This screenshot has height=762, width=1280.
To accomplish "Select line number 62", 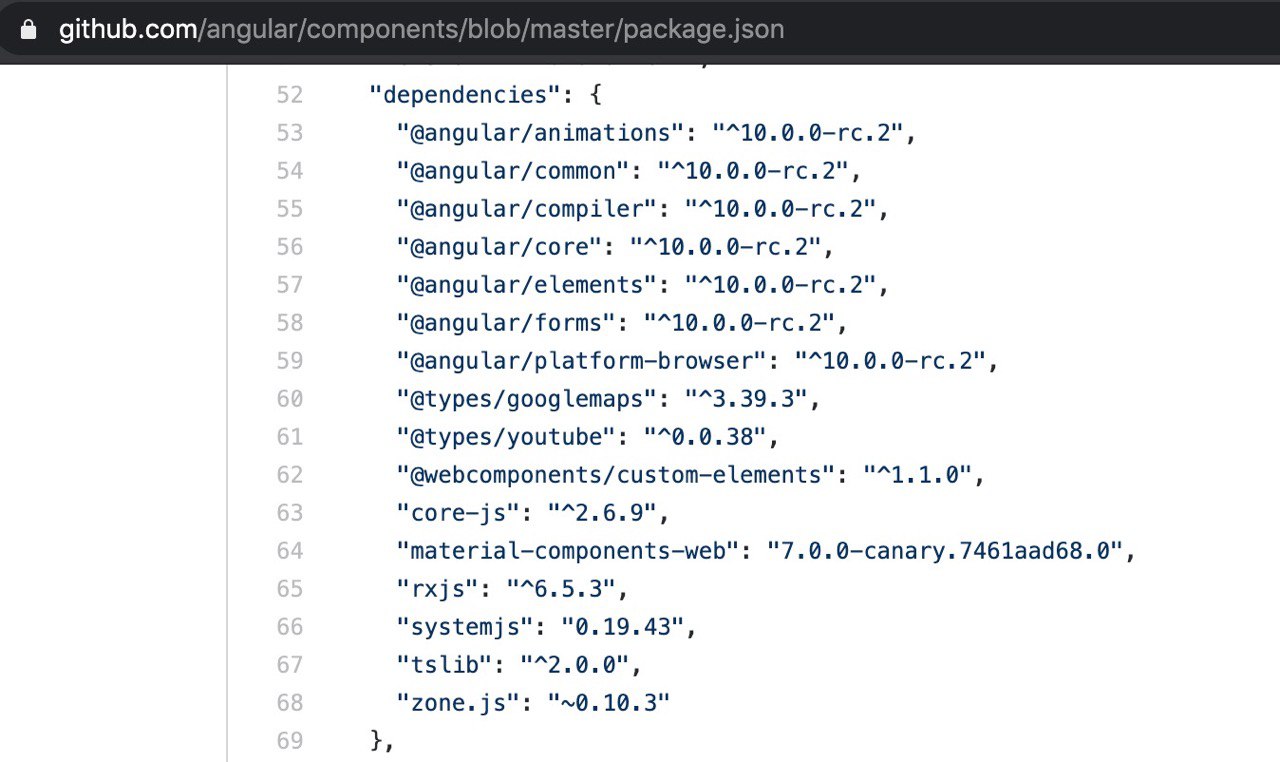I will (290, 475).
